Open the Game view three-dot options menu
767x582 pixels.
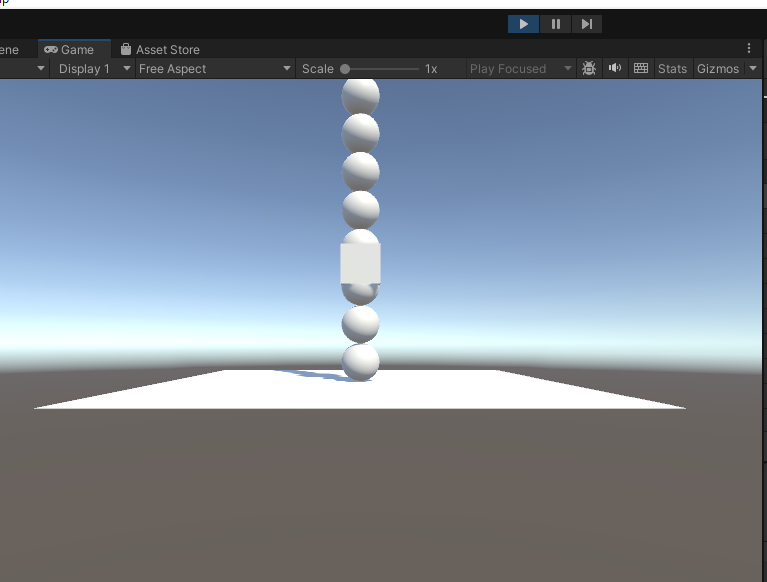coord(749,48)
